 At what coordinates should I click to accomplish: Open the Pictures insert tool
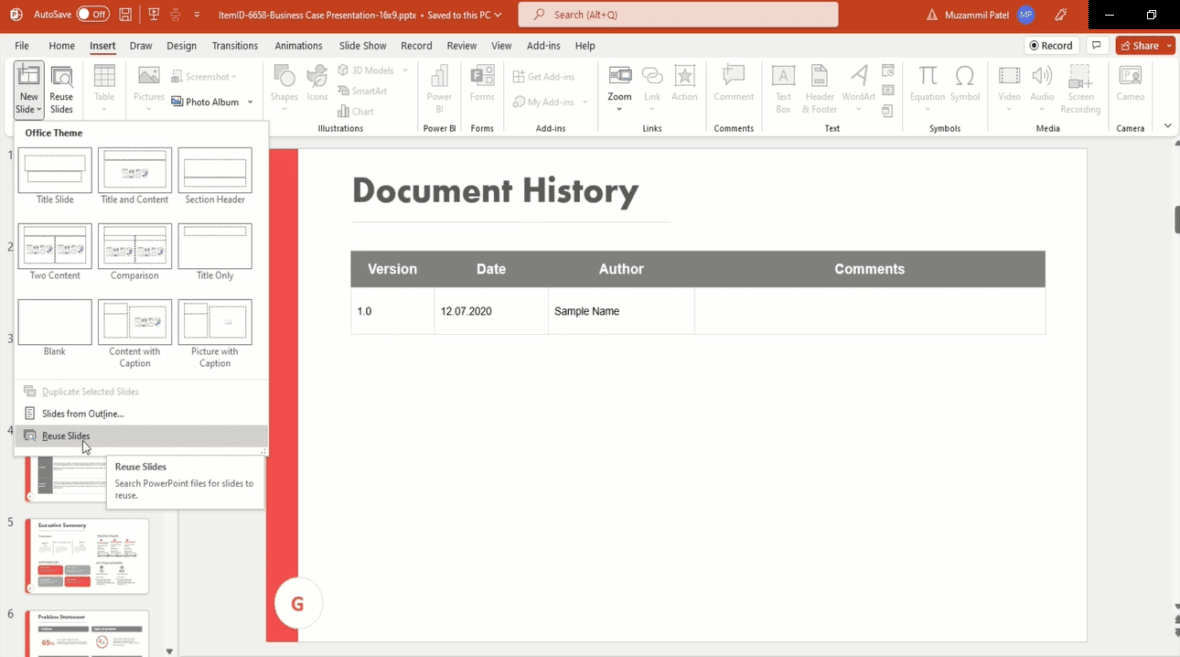click(x=148, y=88)
